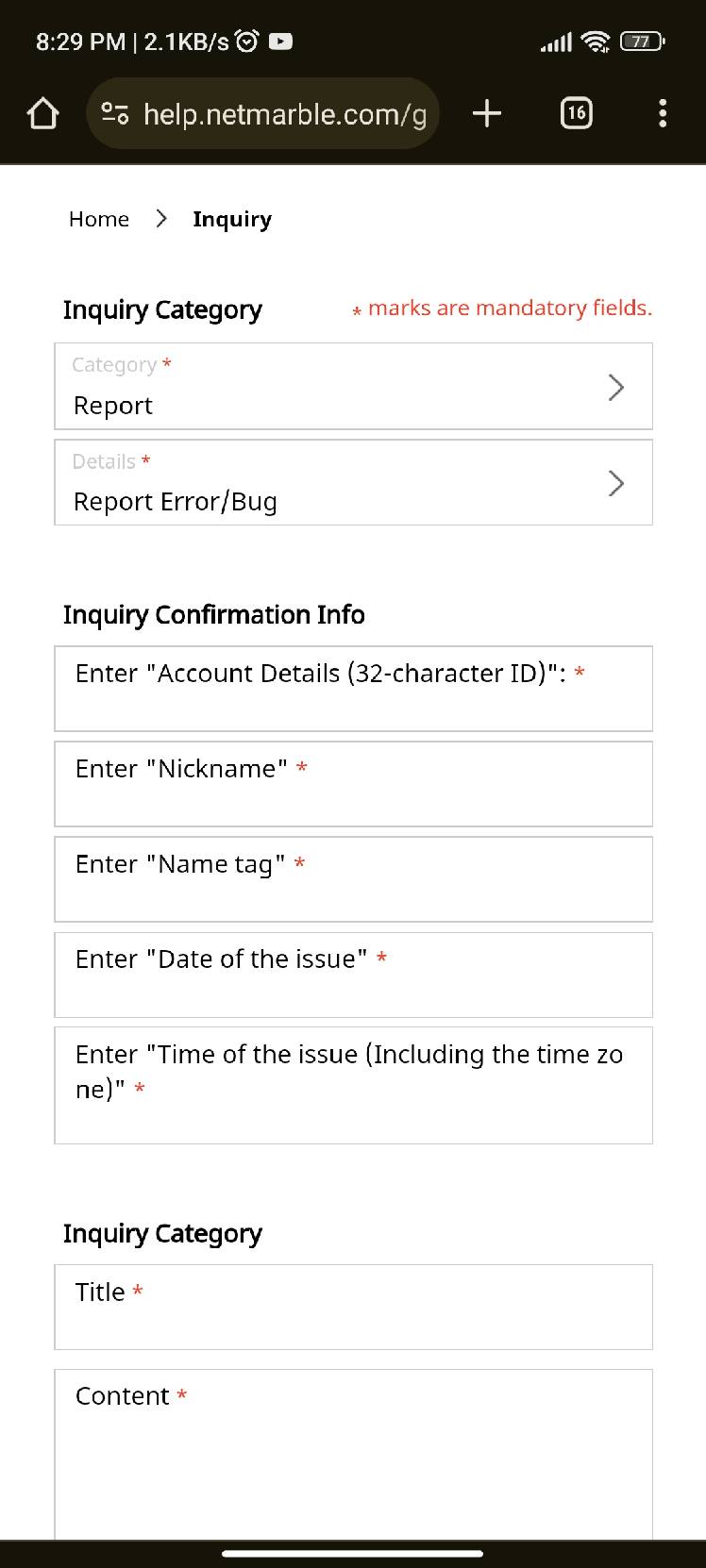Click the breadcrumb chevron after Home
The height and width of the screenshot is (1568, 706).
point(161,219)
